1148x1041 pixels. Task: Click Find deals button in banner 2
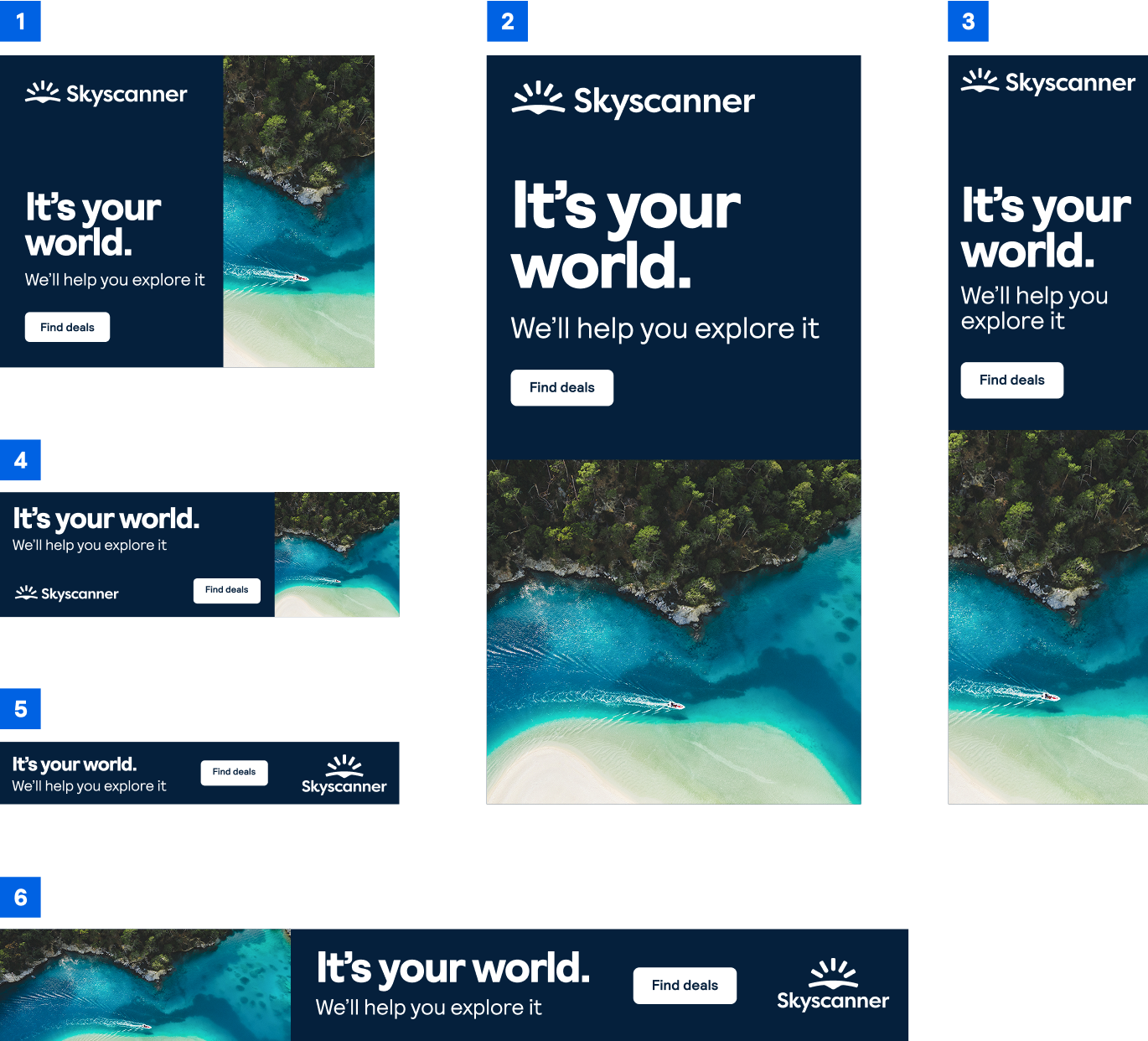tap(561, 387)
